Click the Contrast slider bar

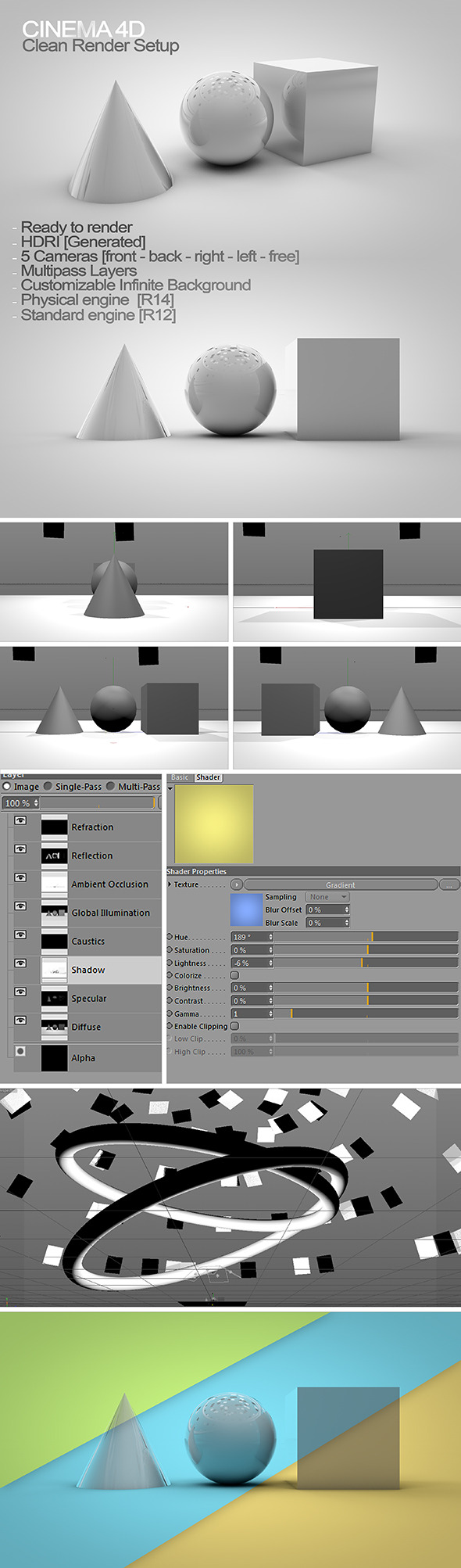[x=366, y=1000]
